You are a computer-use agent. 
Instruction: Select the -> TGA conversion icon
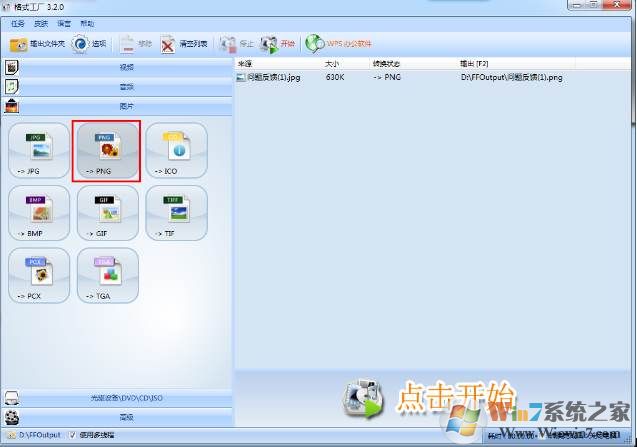click(x=107, y=276)
